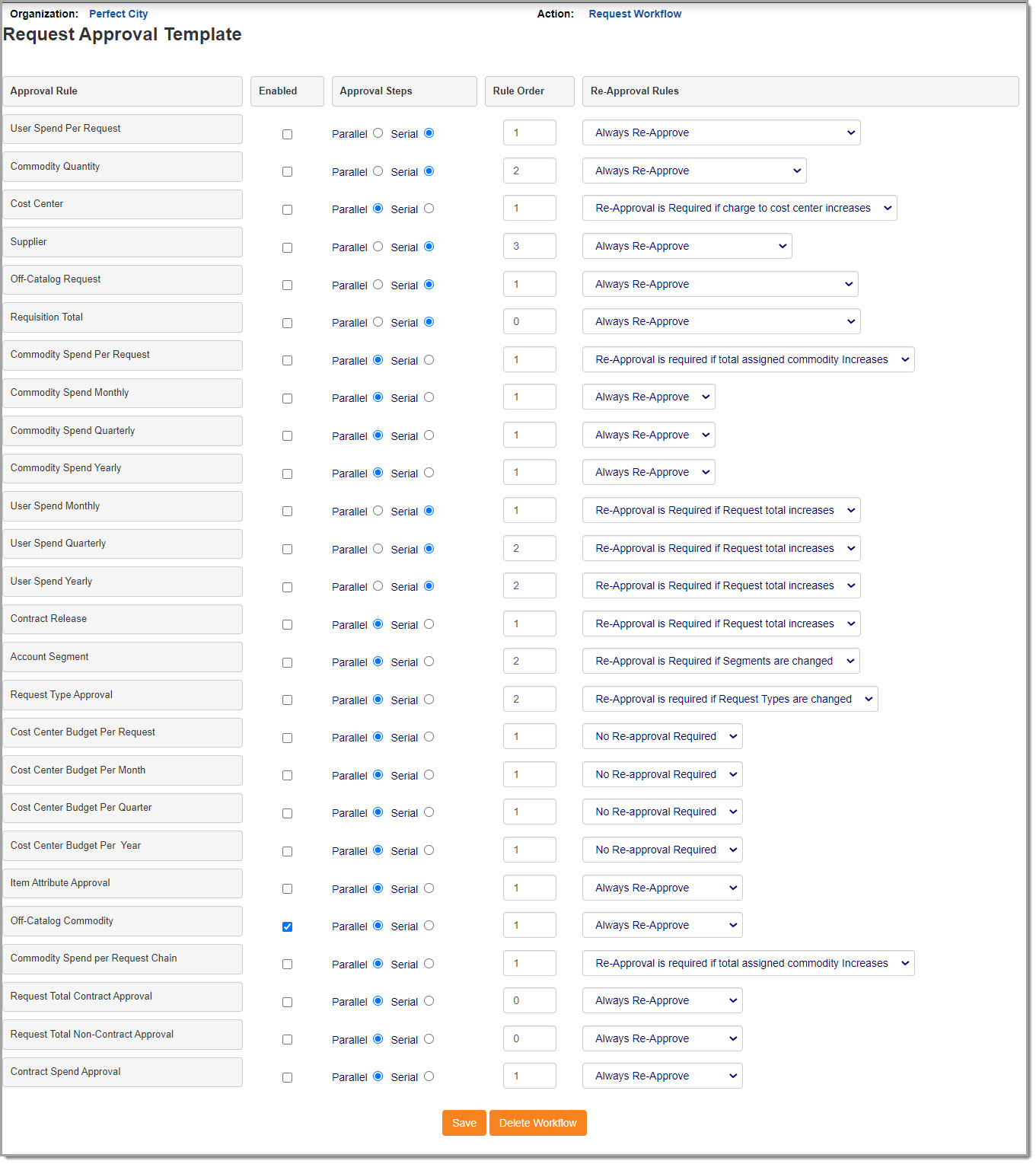Enable the Off-Catalog Request approval rule
1036x1164 pixels.
point(287,285)
